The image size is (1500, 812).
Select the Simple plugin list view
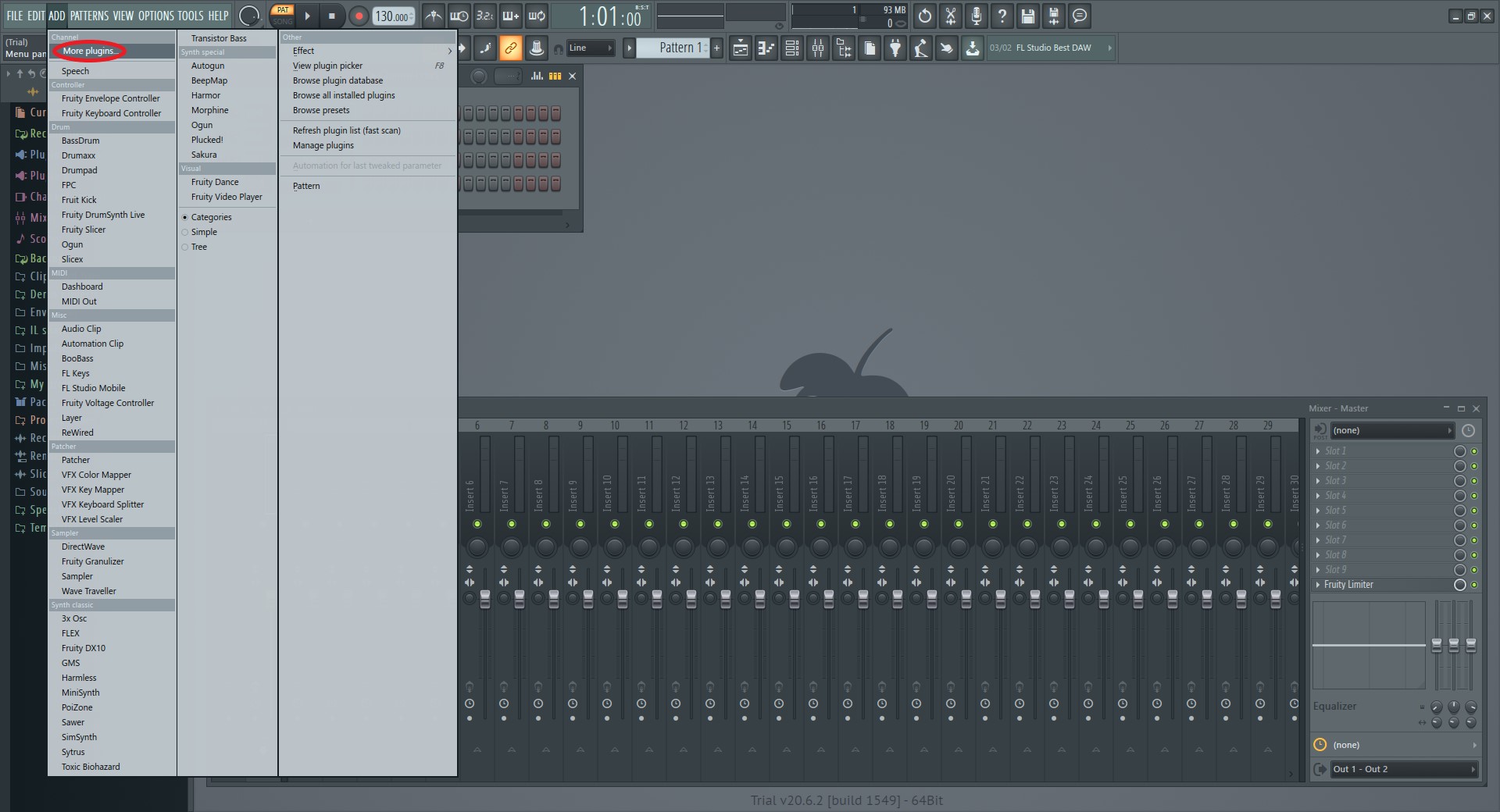coord(202,232)
